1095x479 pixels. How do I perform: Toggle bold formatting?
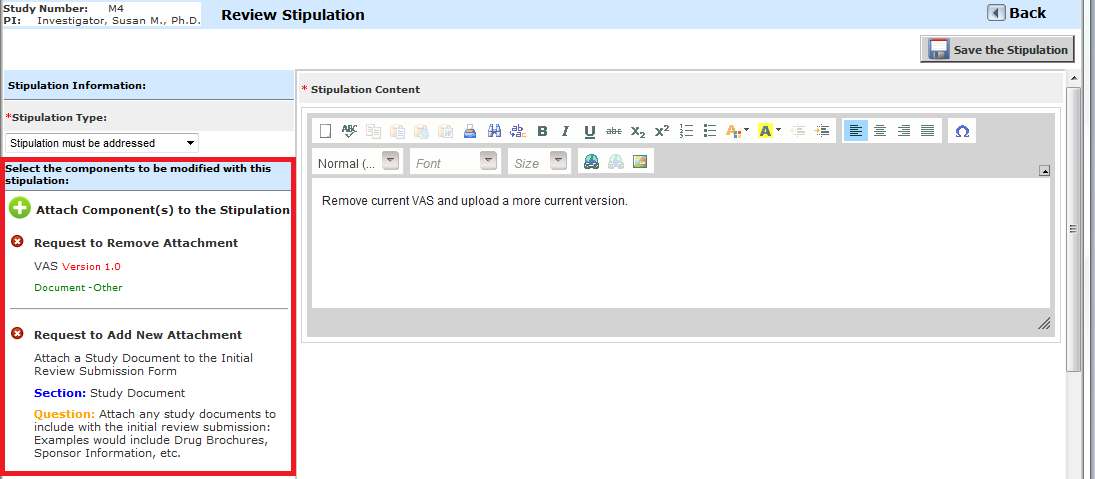click(x=543, y=131)
